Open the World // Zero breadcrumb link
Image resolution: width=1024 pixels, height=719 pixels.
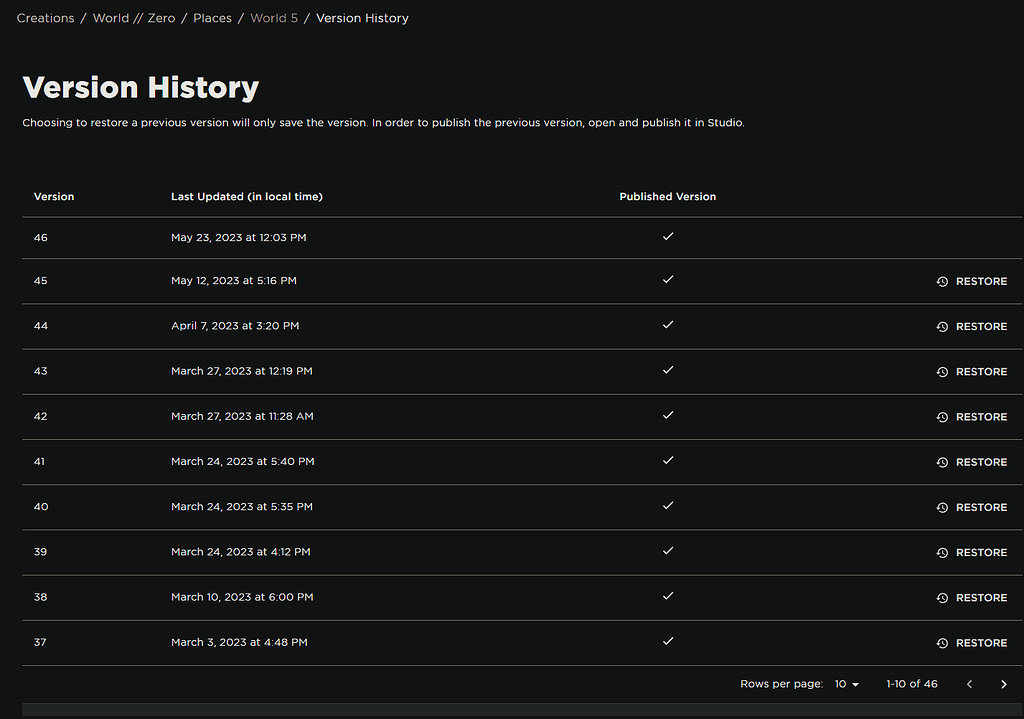[134, 18]
